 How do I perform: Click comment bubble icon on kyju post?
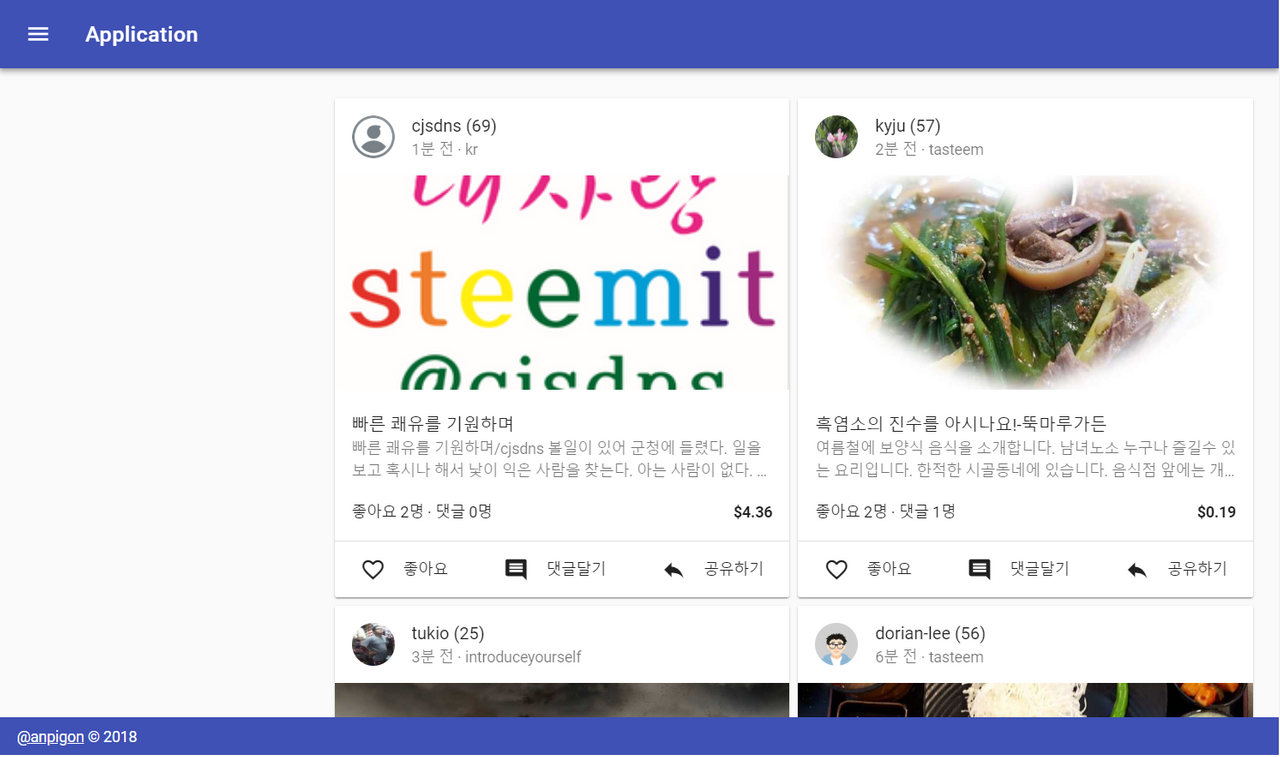tap(980, 570)
